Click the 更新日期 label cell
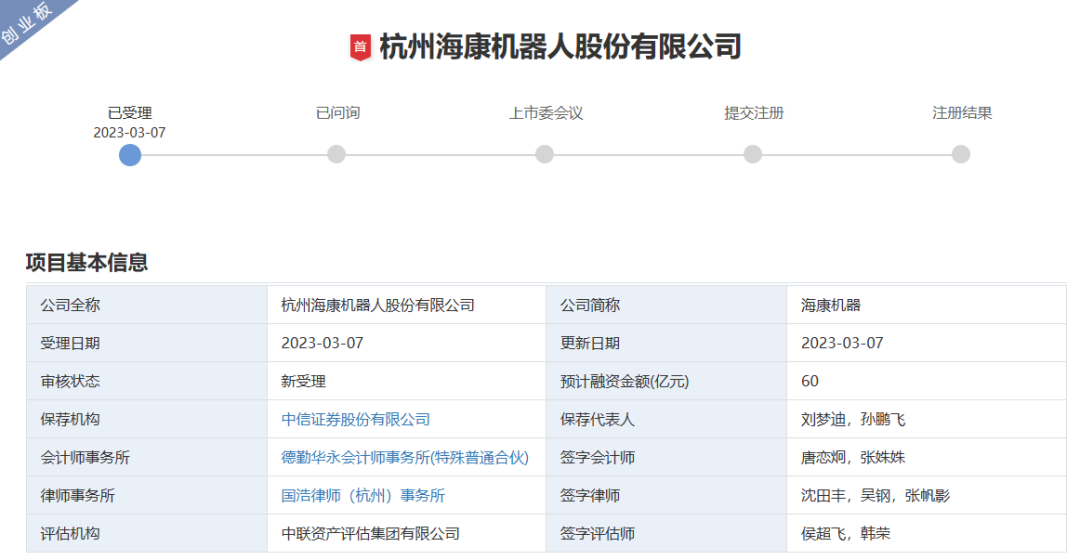The image size is (1080, 560). (x=666, y=343)
